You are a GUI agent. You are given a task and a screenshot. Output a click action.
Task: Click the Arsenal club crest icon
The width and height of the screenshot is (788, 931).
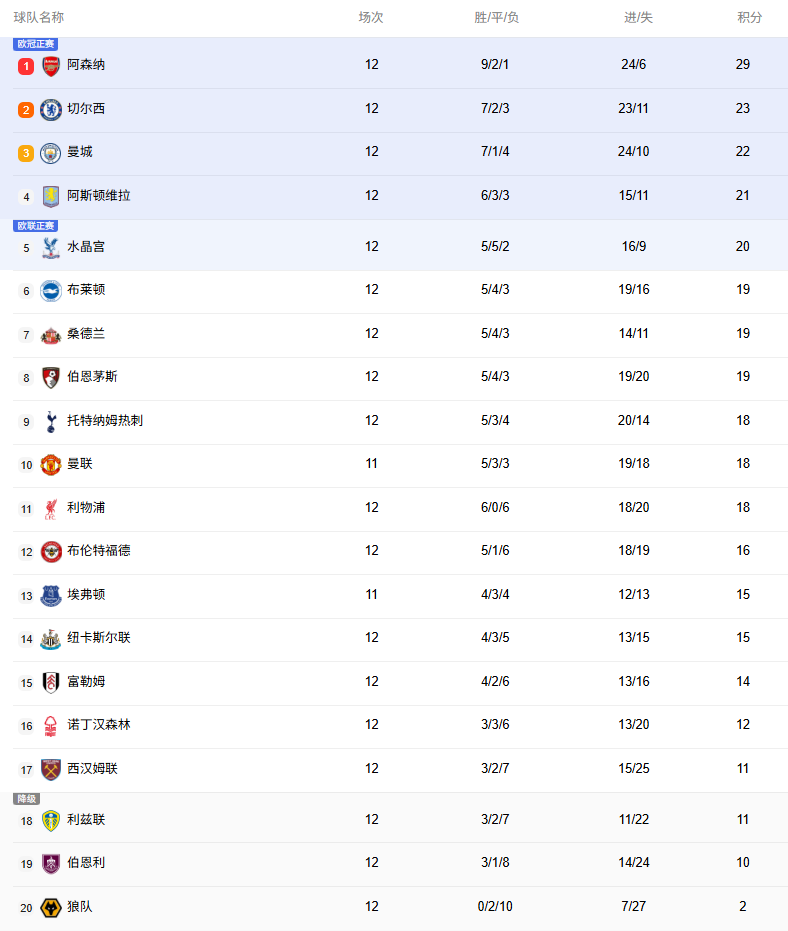pos(51,66)
